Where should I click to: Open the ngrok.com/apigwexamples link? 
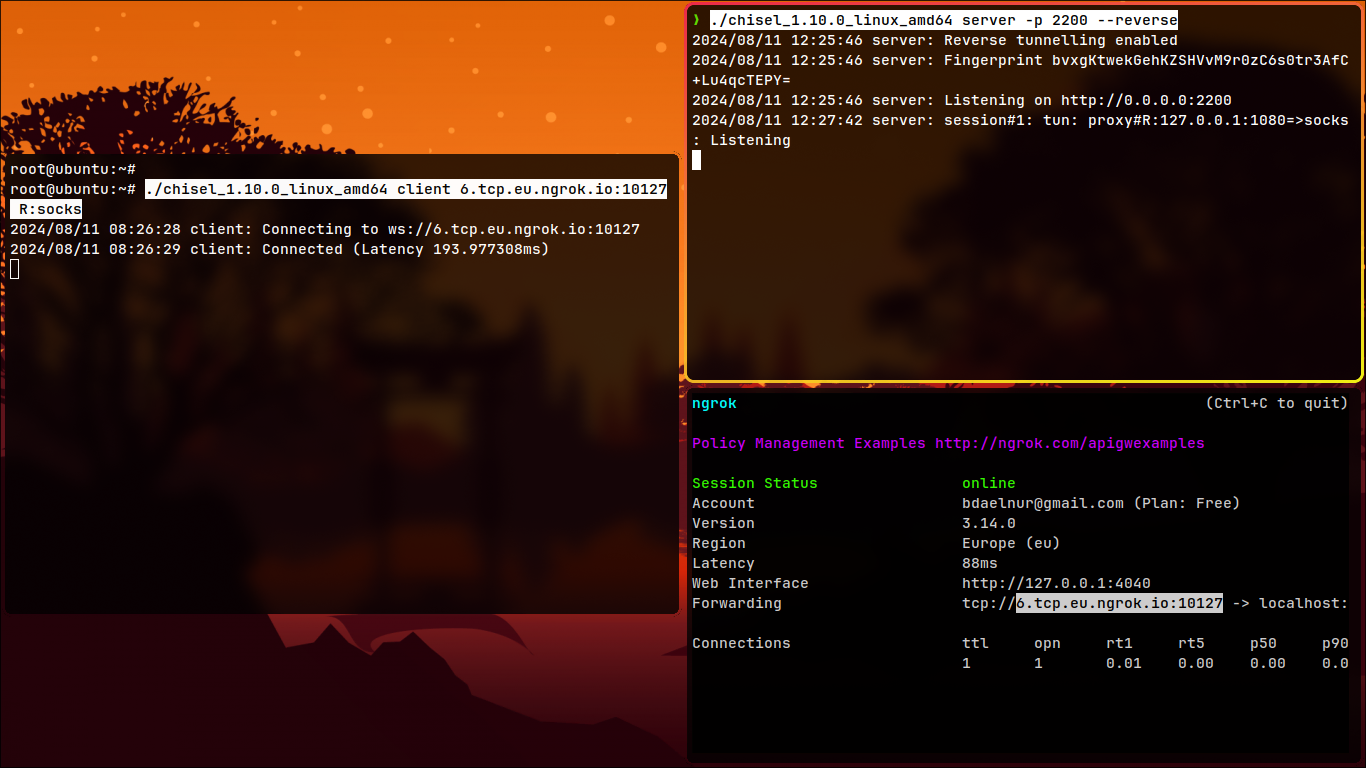(1069, 443)
